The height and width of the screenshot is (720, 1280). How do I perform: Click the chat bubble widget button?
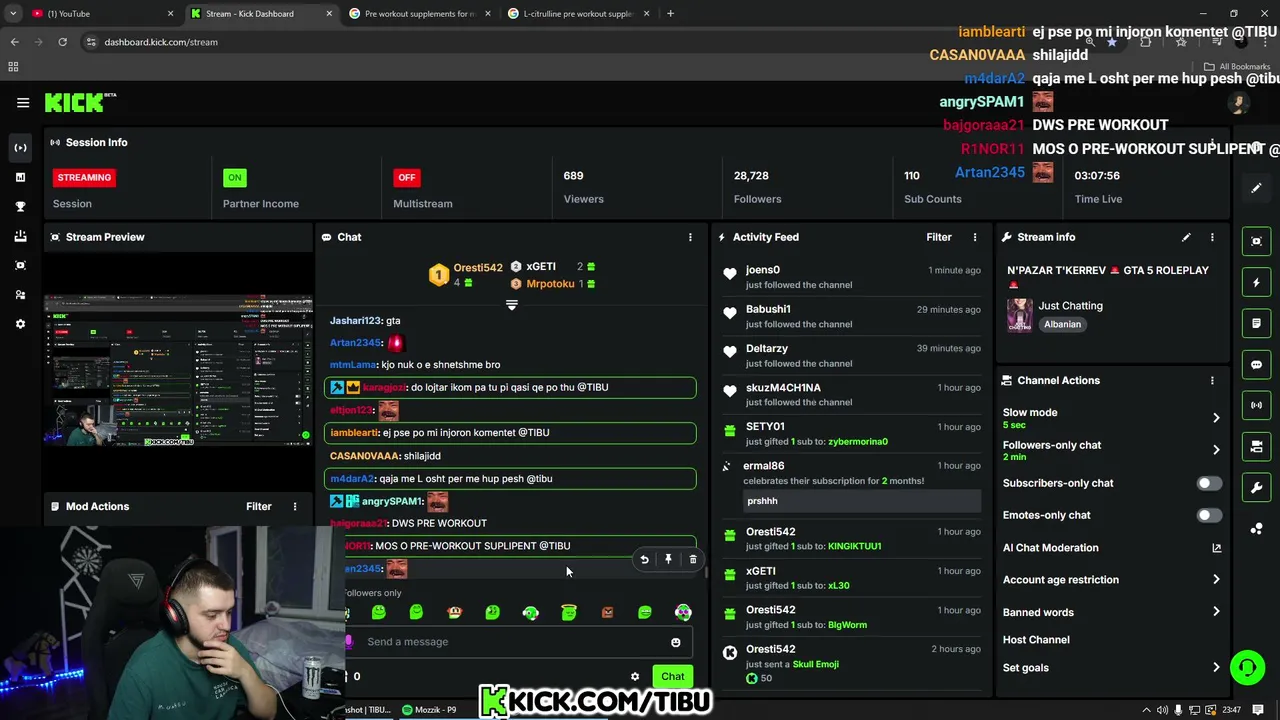1257,365
